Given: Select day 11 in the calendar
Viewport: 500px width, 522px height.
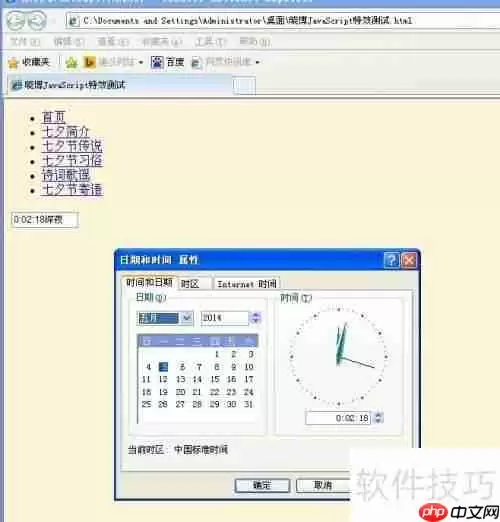Looking at the screenshot, I should click(x=146, y=379).
